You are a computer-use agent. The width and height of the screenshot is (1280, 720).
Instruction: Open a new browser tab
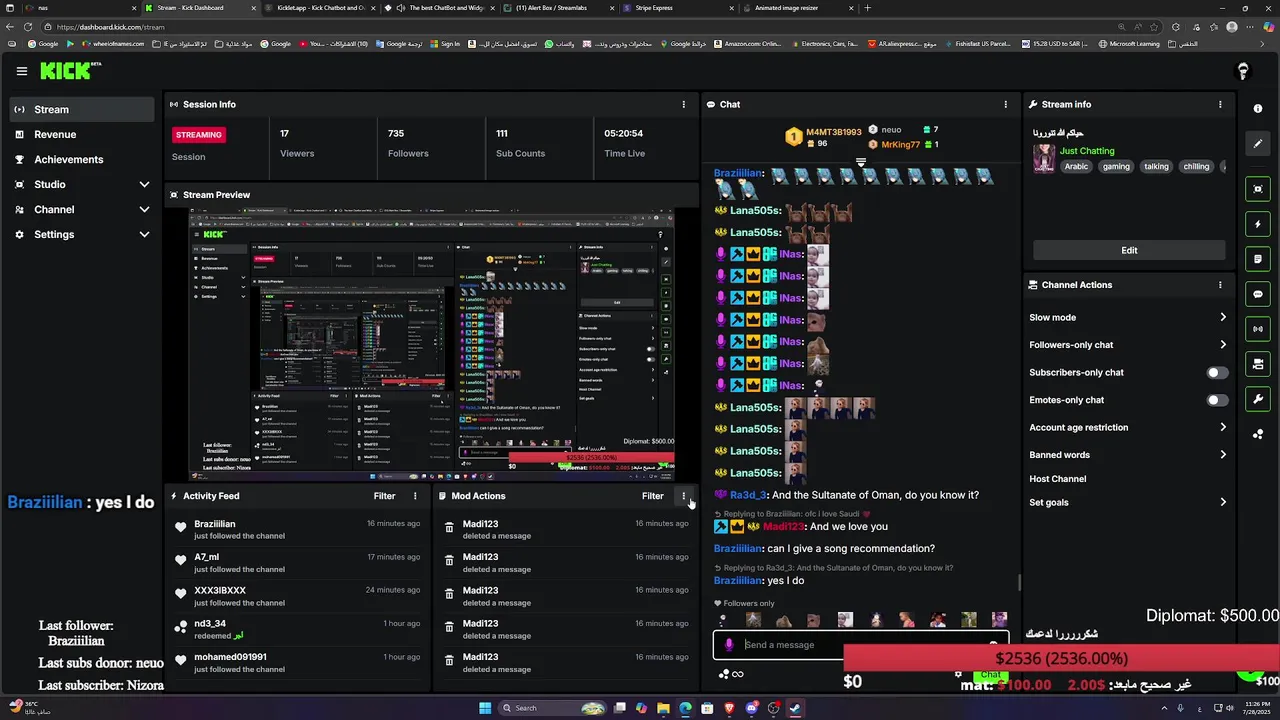click(867, 8)
